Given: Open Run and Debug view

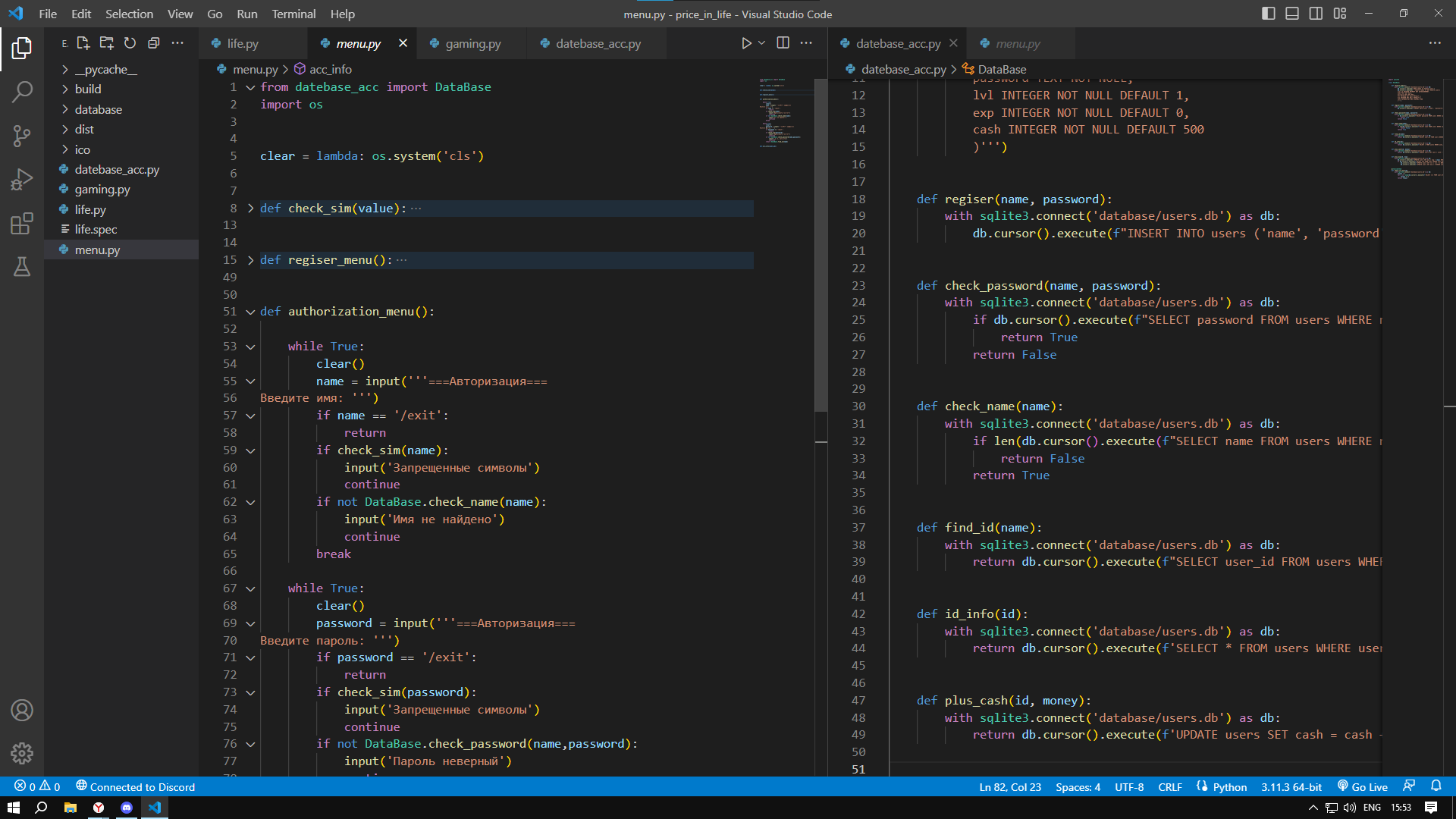Looking at the screenshot, I should coord(22,180).
